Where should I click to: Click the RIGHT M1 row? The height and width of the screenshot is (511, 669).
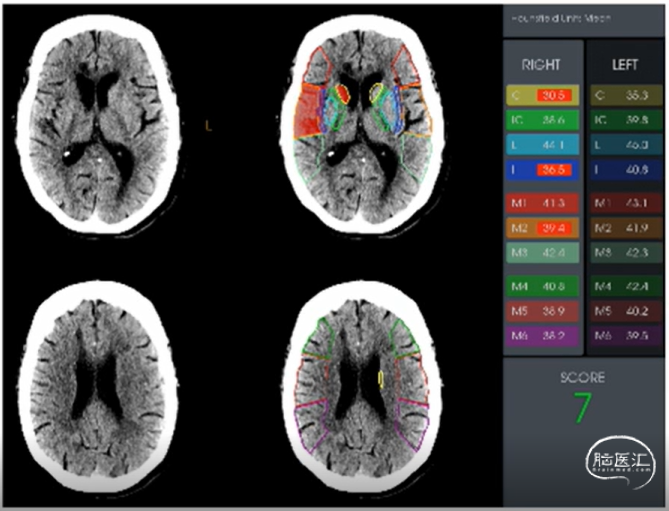(x=542, y=203)
